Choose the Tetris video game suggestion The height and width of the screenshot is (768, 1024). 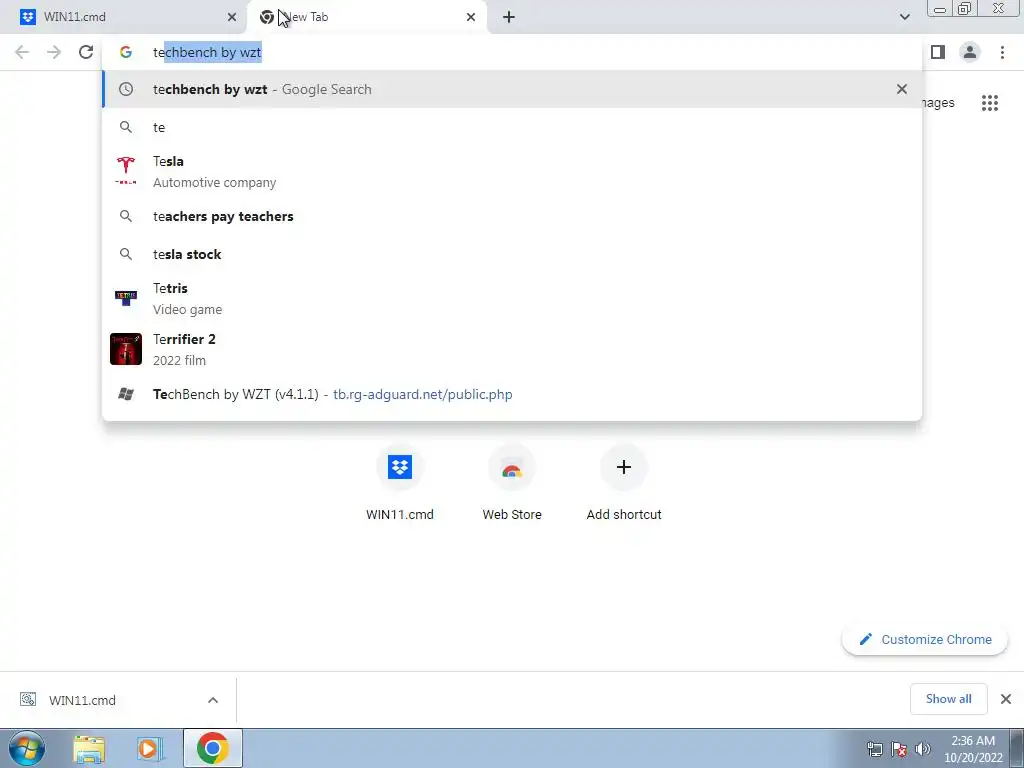coord(512,298)
